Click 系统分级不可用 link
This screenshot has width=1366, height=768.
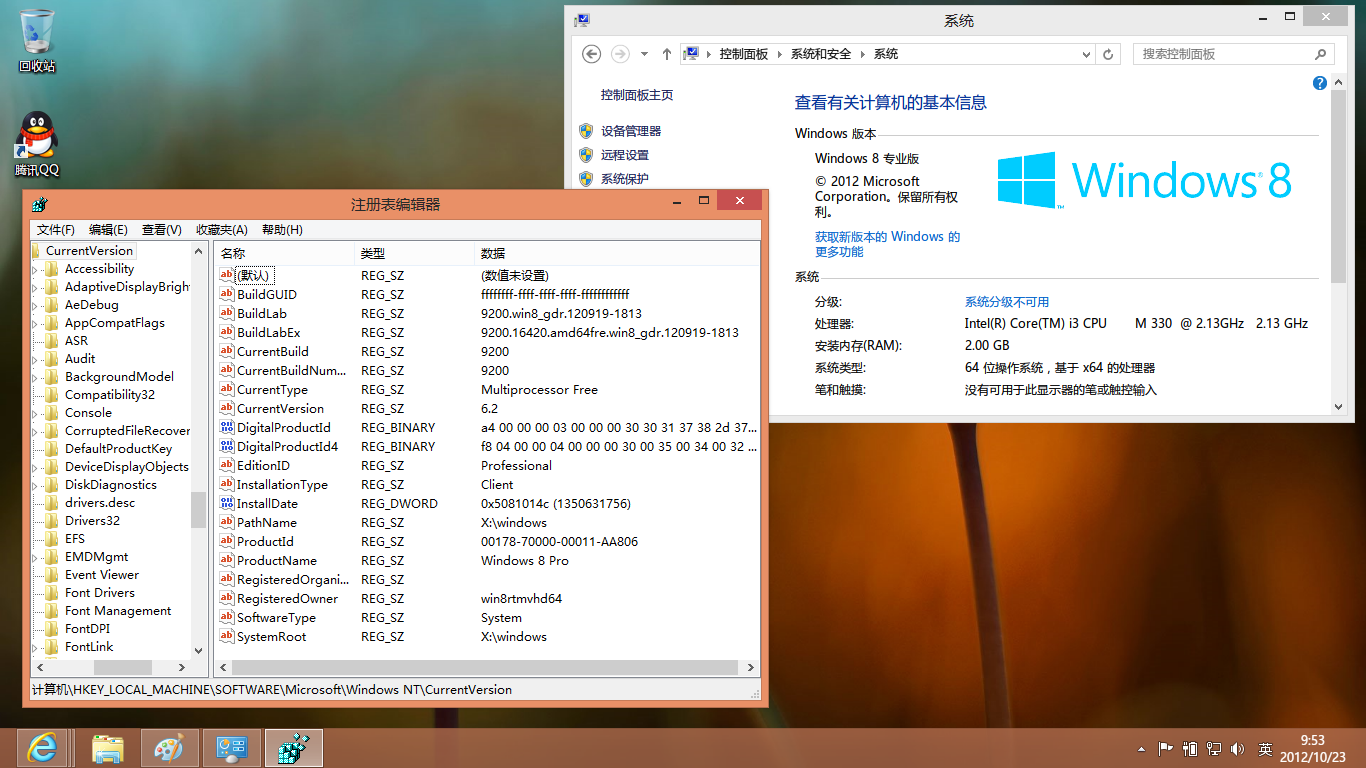pyautogui.click(x=1007, y=302)
